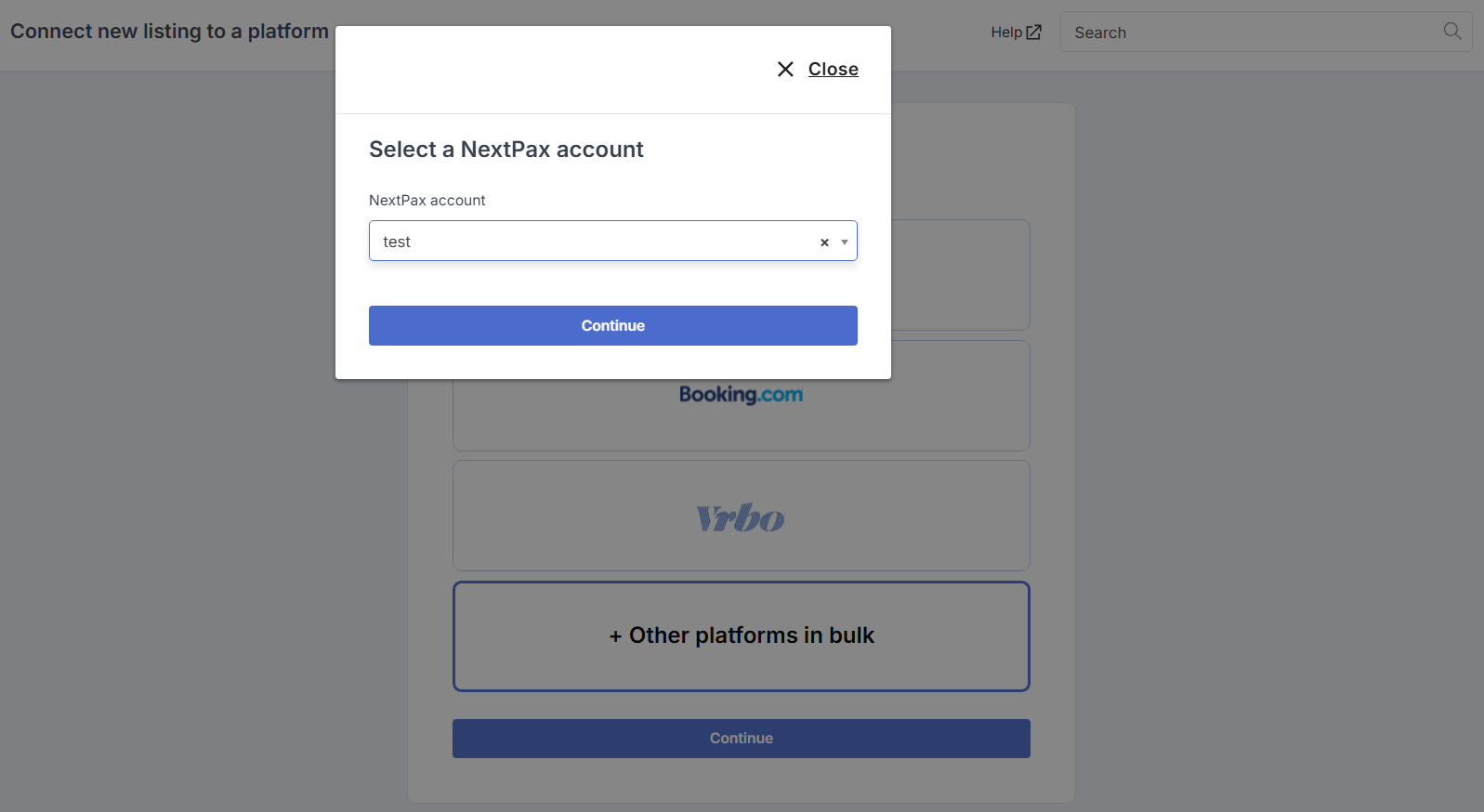The image size is (1484, 812).
Task: Click the external-link icon next to Help
Action: click(x=1033, y=33)
